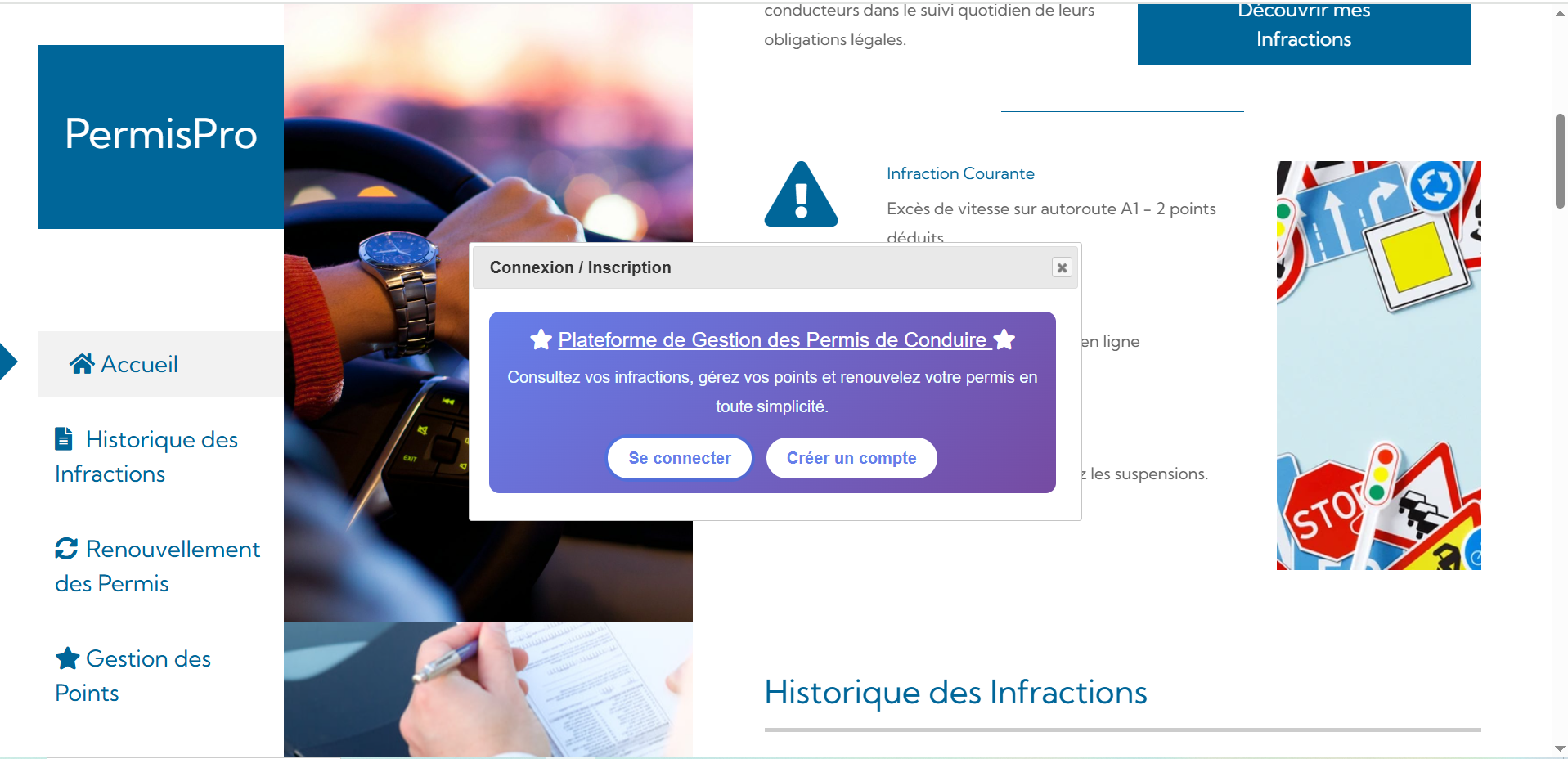
Task: Click the scroll down arrow on the scrollbar
Action: point(1559,748)
